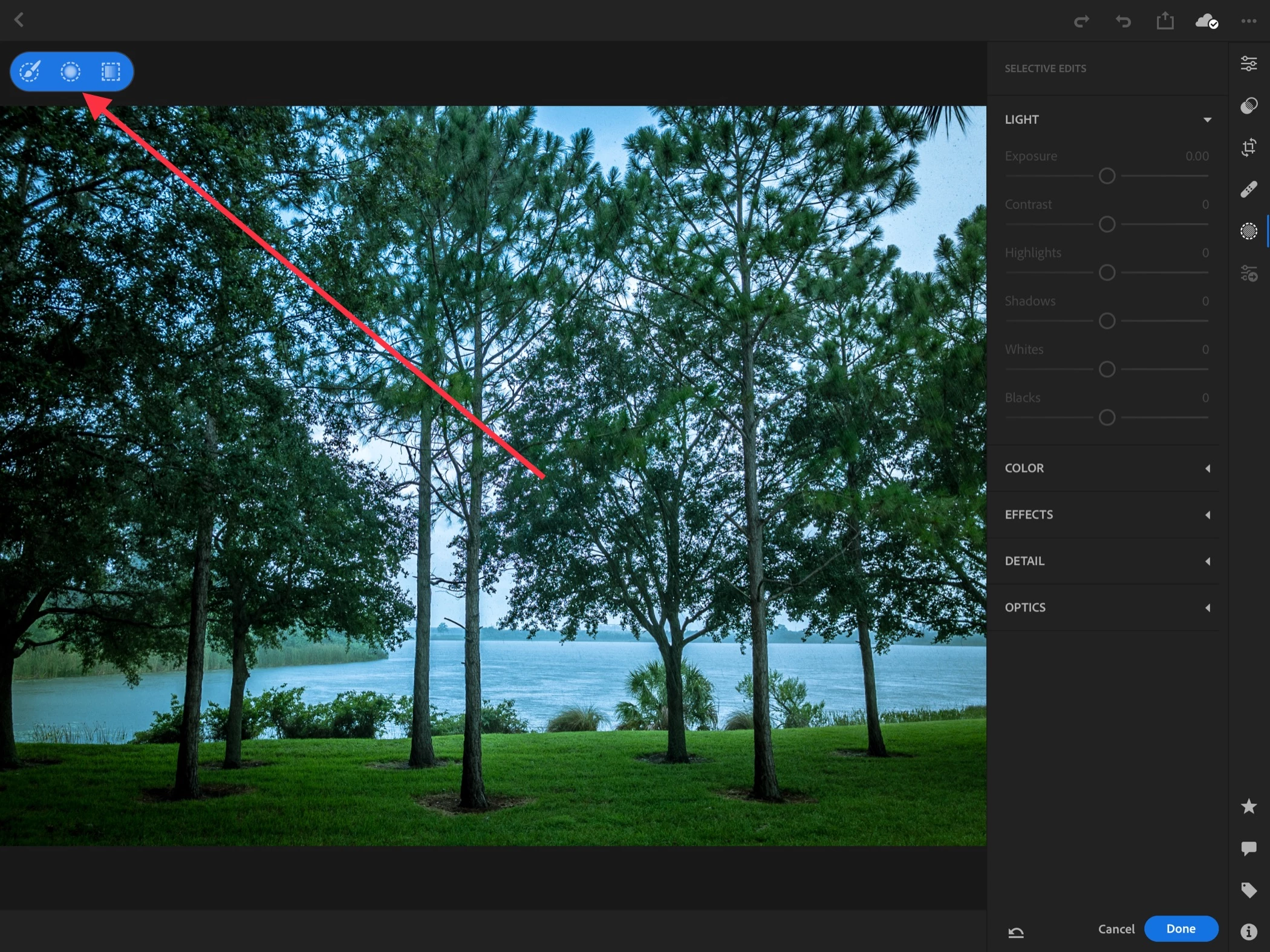Open the Crop and rotate tool
The width and height of the screenshot is (1270, 952).
click(1248, 148)
